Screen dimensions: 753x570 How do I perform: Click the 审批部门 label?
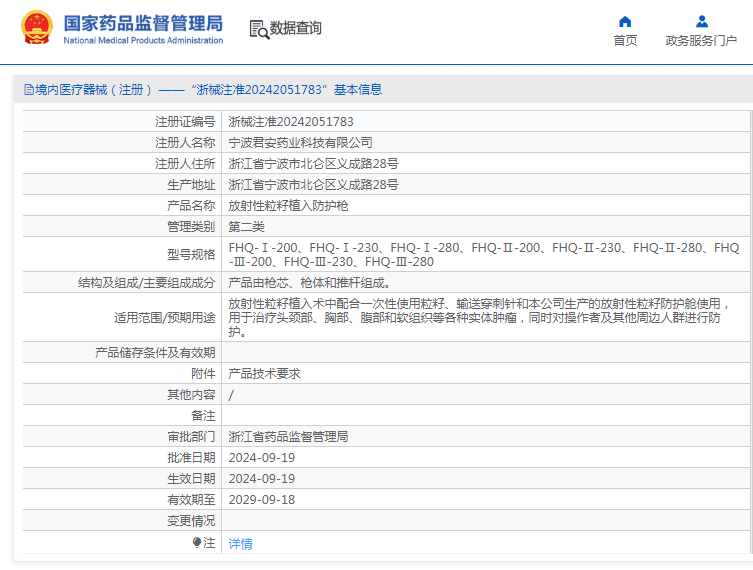click(x=191, y=437)
